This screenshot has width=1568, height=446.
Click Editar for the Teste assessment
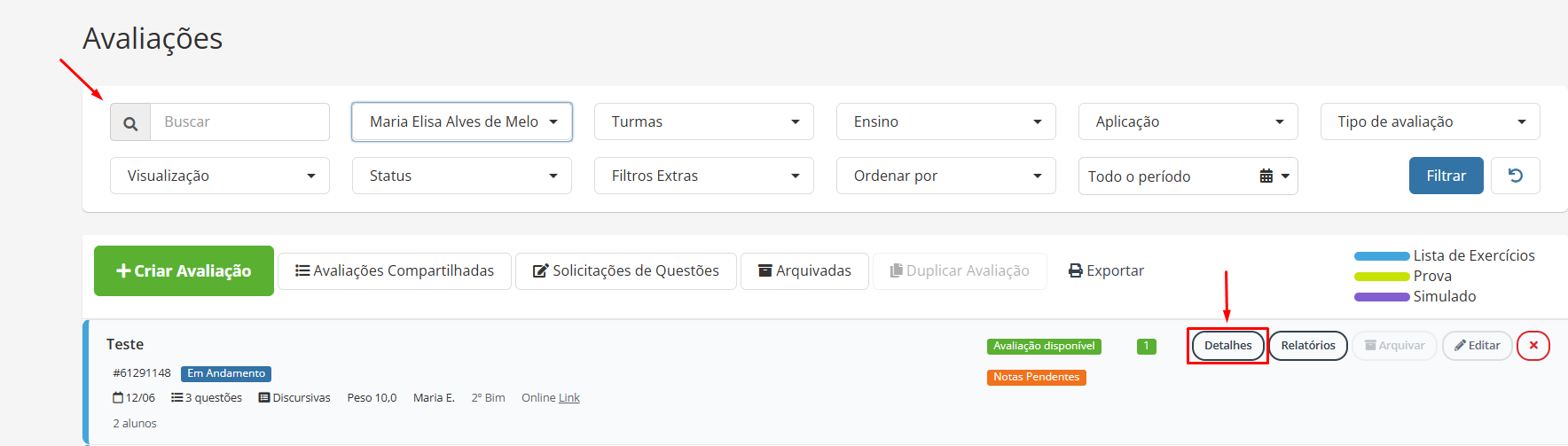1478,346
